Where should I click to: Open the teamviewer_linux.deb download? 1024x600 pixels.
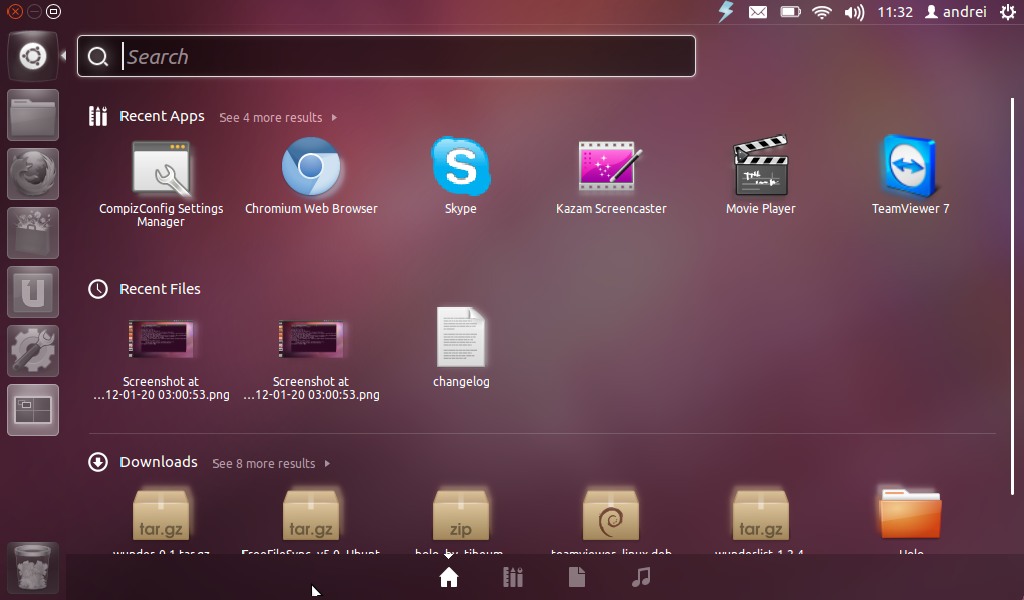point(611,513)
